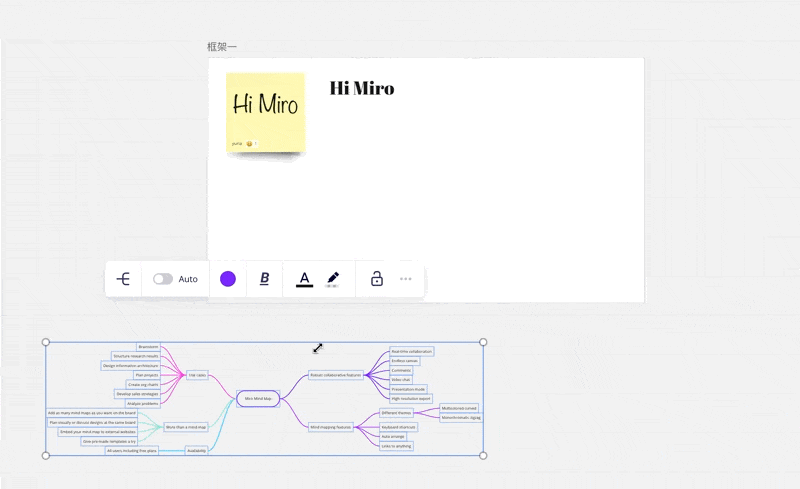Select the Real-time collaboration node
The image size is (800, 489).
pos(412,352)
